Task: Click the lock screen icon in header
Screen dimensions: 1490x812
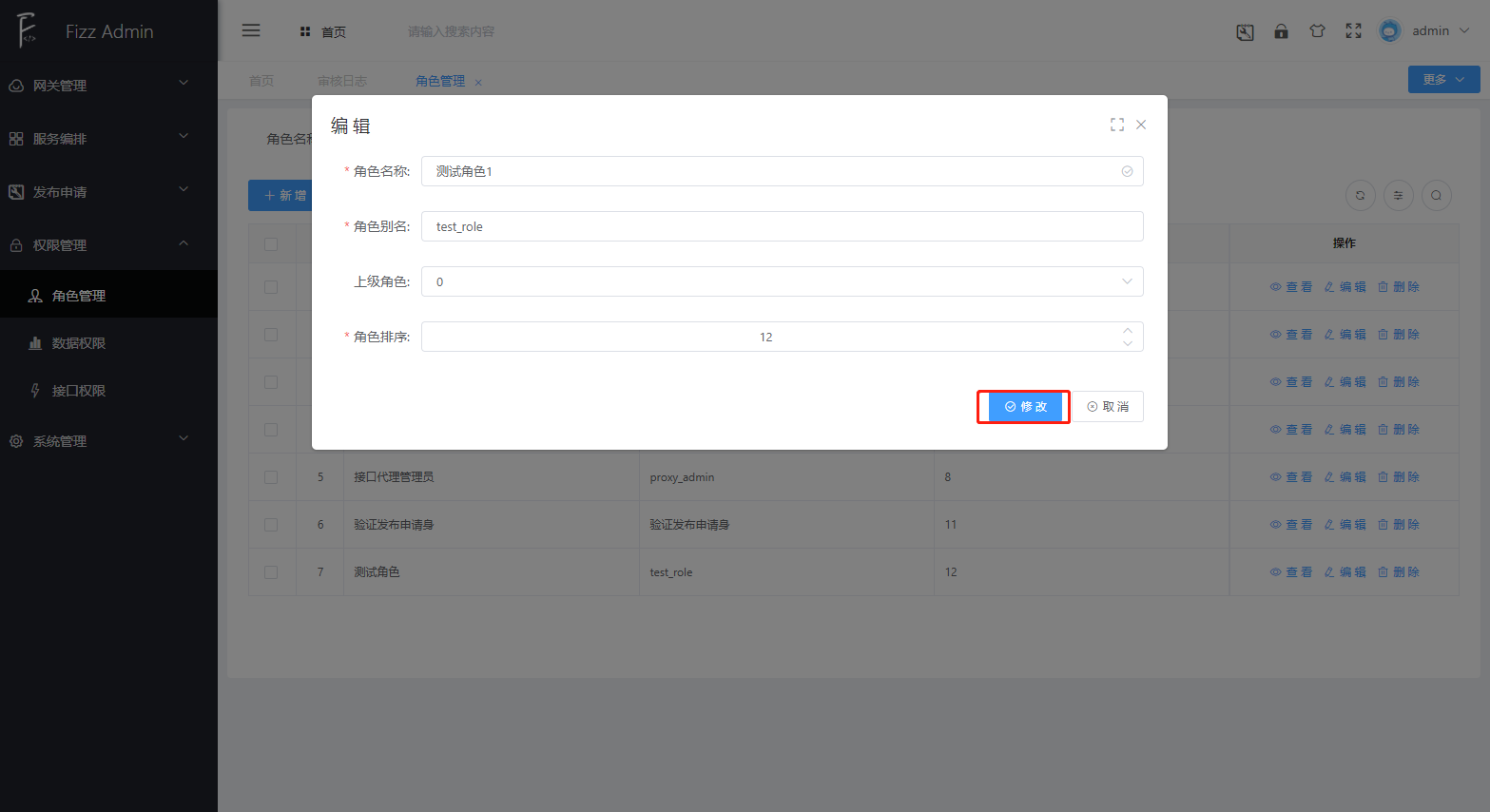Action: (x=1281, y=31)
